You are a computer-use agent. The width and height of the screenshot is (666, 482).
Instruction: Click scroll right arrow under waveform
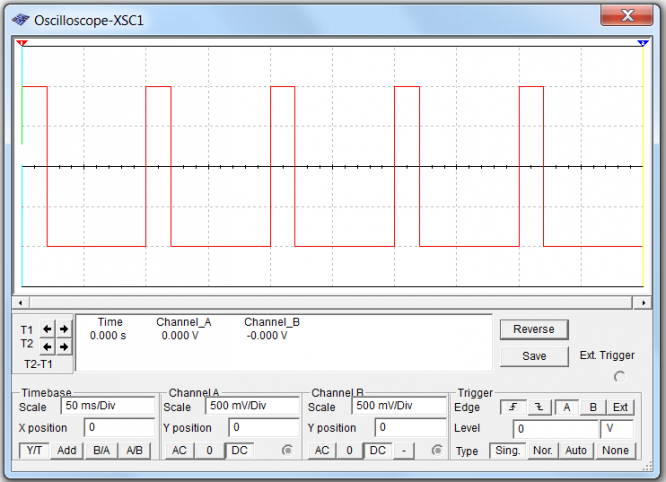click(x=643, y=303)
